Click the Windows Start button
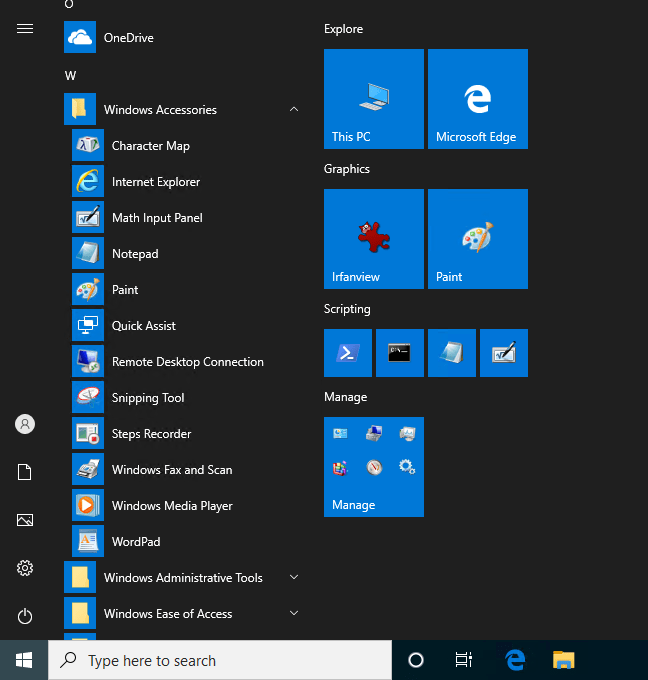 pyautogui.click(x=24, y=660)
